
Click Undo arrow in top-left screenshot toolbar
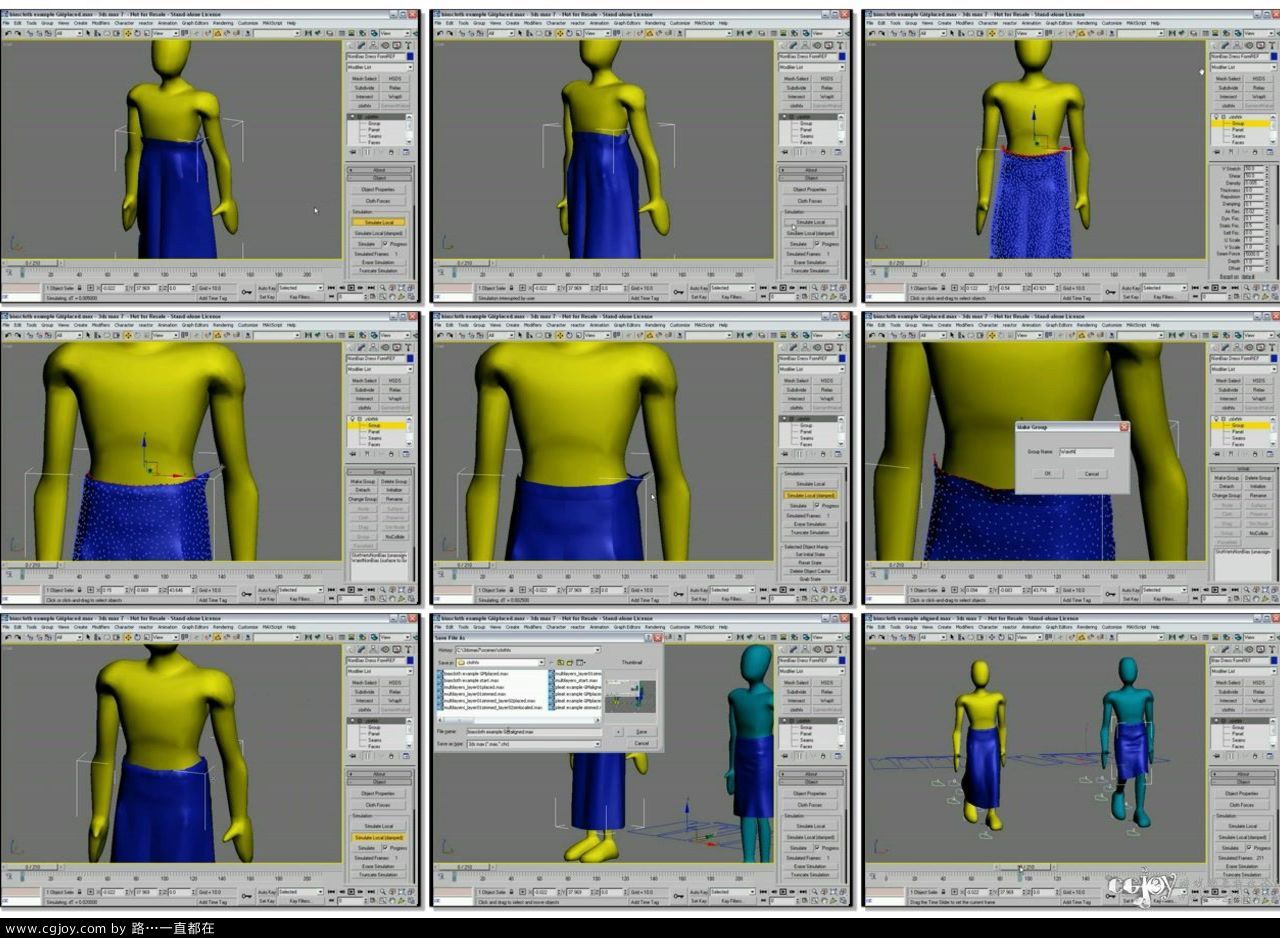[8, 34]
